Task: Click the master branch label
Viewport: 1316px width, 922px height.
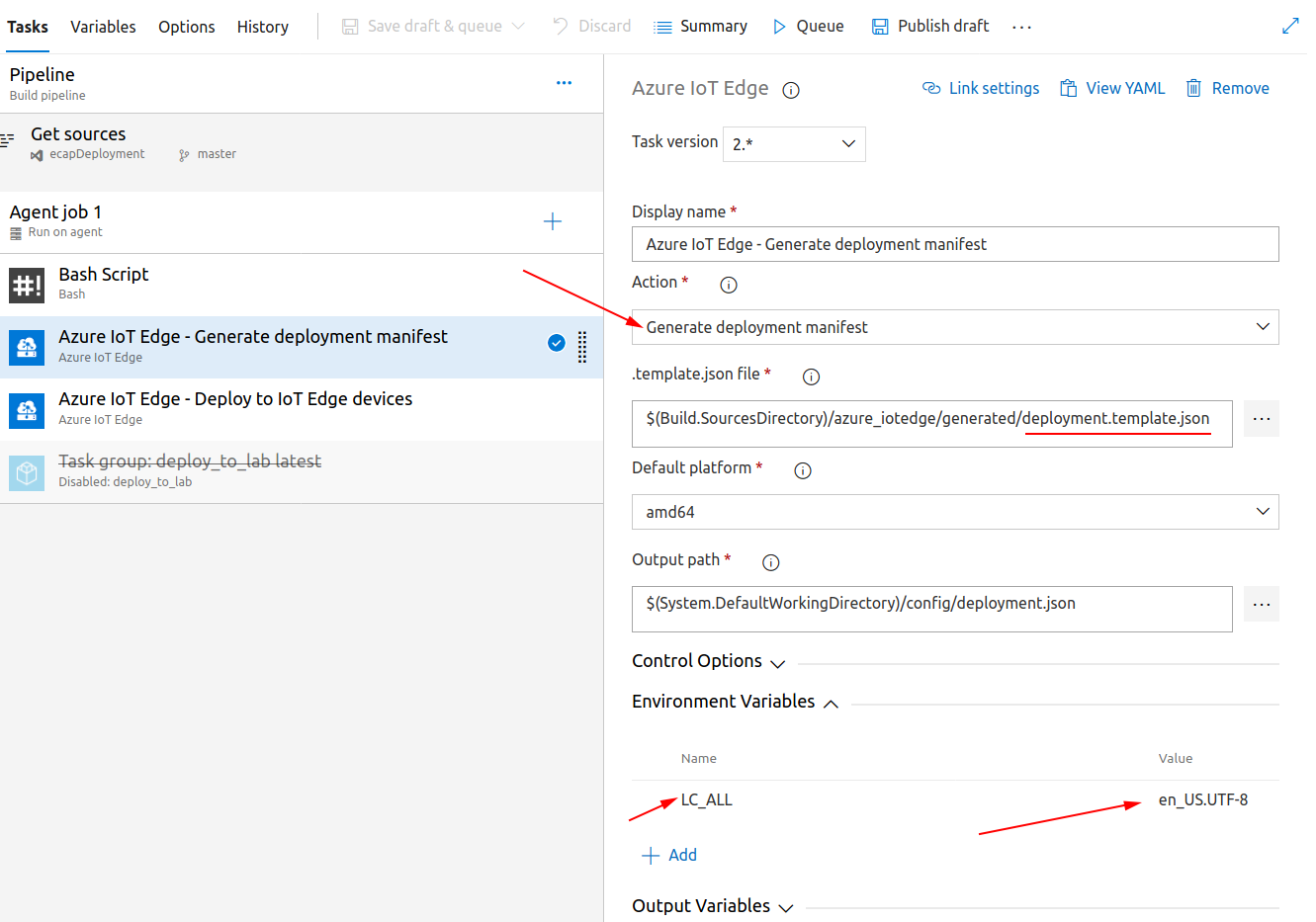Action: pos(217,154)
